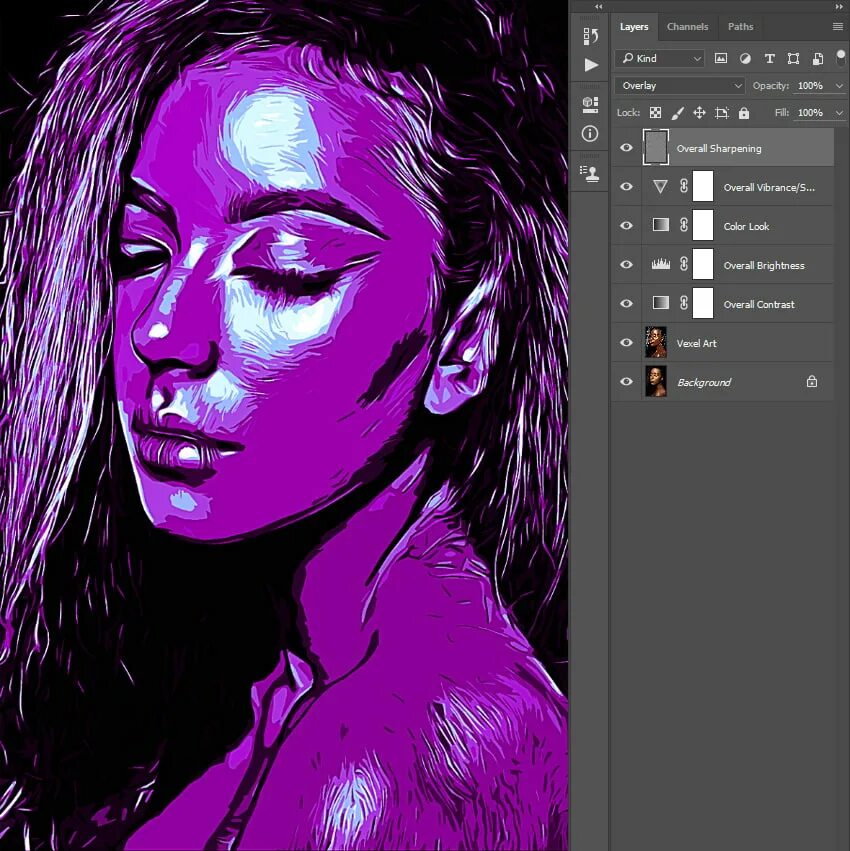Image resolution: width=850 pixels, height=851 pixels.
Task: Lock transparent pixels checkerboard icon
Action: (x=655, y=113)
